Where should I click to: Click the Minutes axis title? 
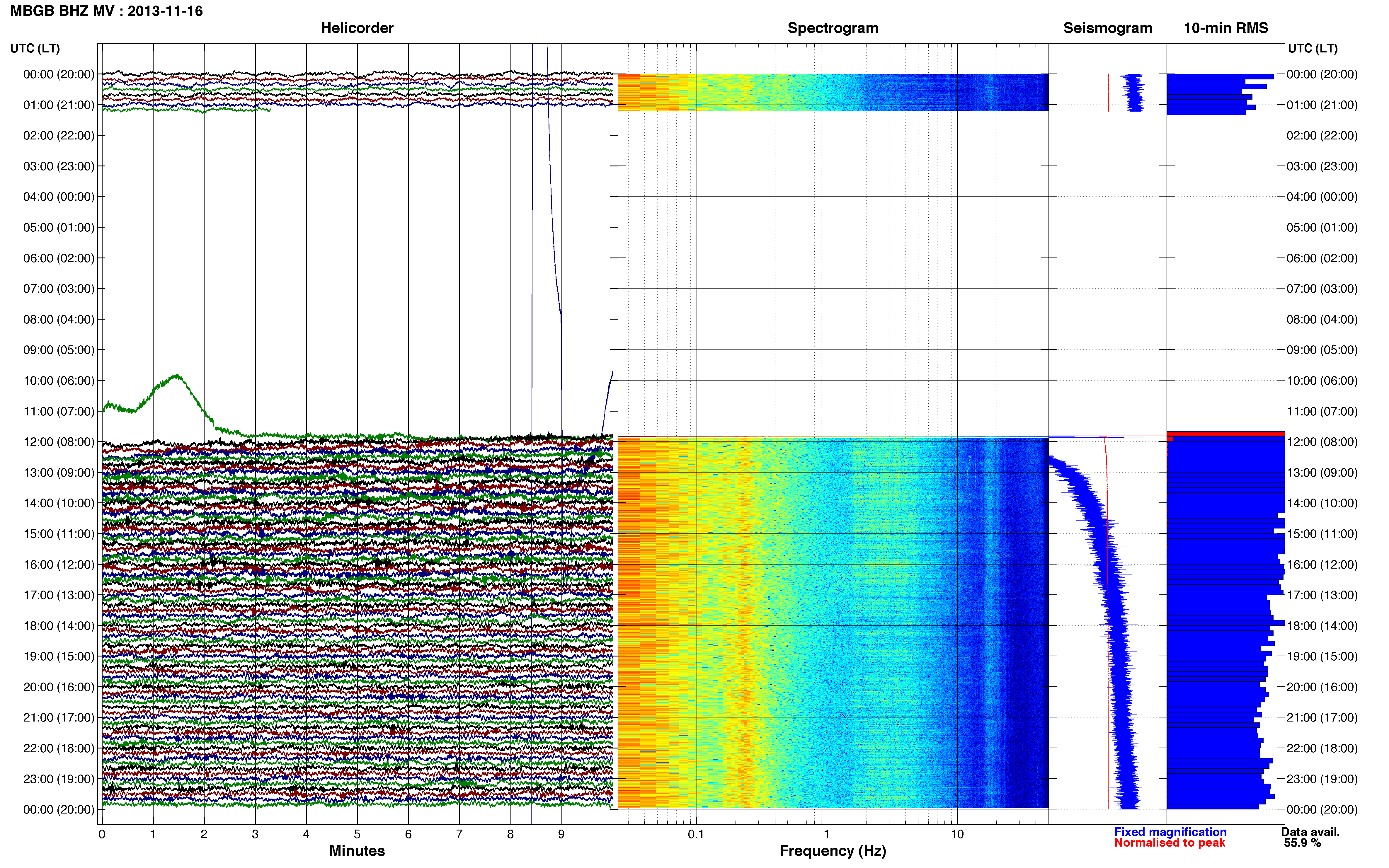[x=357, y=851]
